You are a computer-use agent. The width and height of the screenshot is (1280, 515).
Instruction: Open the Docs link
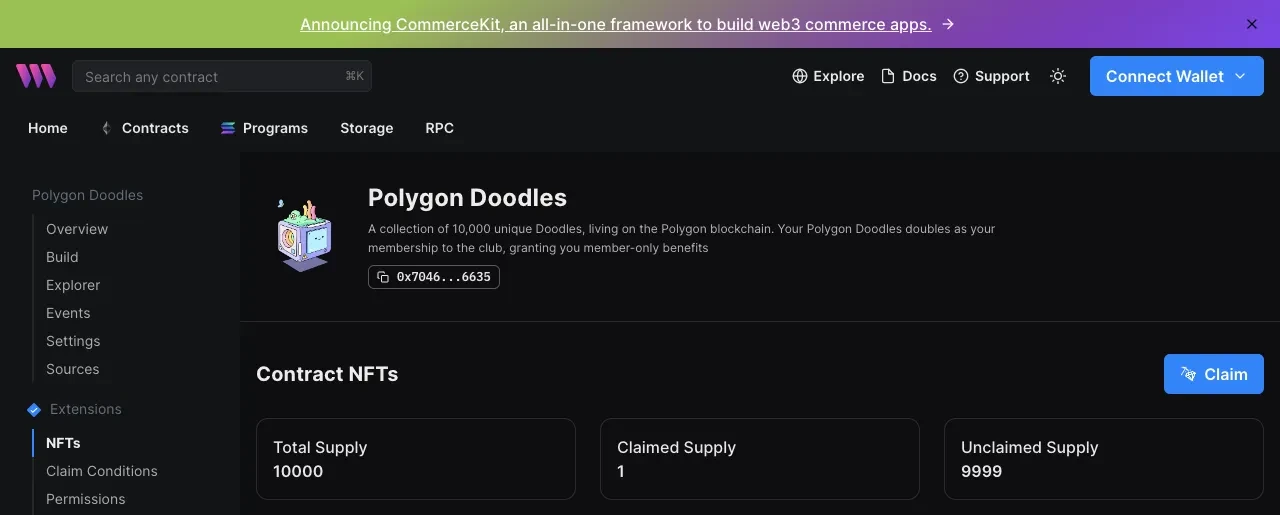[x=908, y=76]
